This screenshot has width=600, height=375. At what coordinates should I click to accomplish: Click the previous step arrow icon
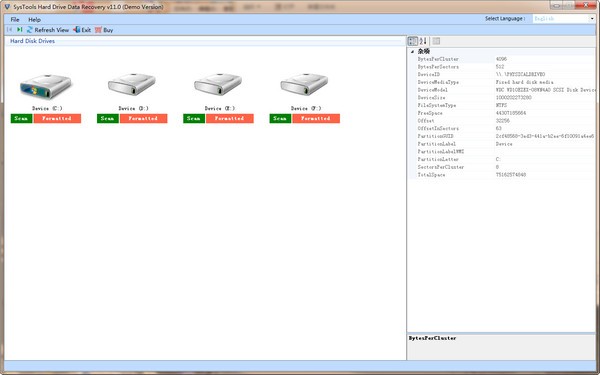click(x=9, y=29)
